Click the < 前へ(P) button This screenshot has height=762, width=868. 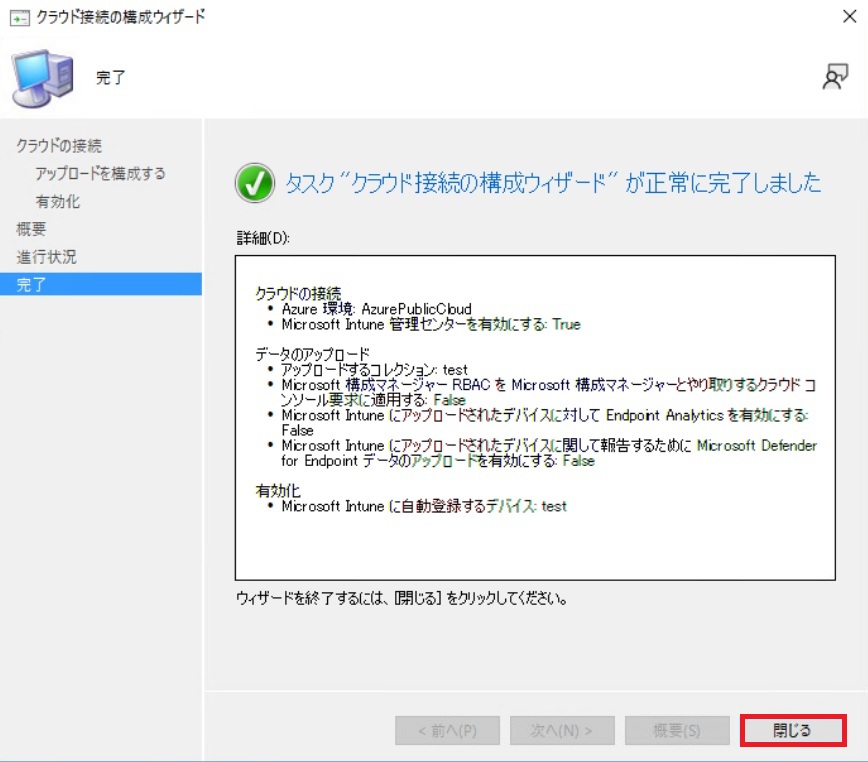[447, 731]
